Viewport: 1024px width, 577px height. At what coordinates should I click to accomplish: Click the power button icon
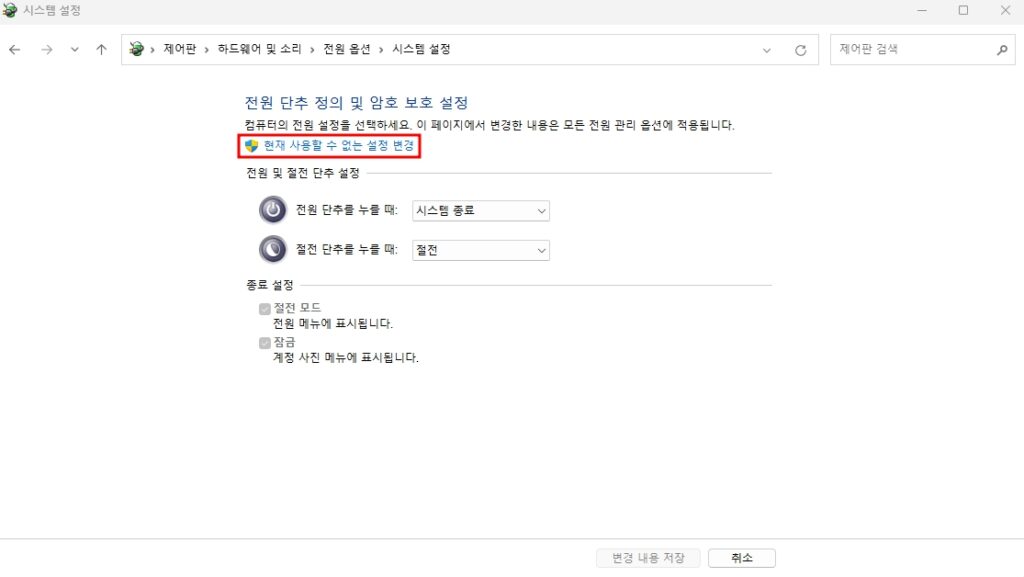(x=272, y=210)
